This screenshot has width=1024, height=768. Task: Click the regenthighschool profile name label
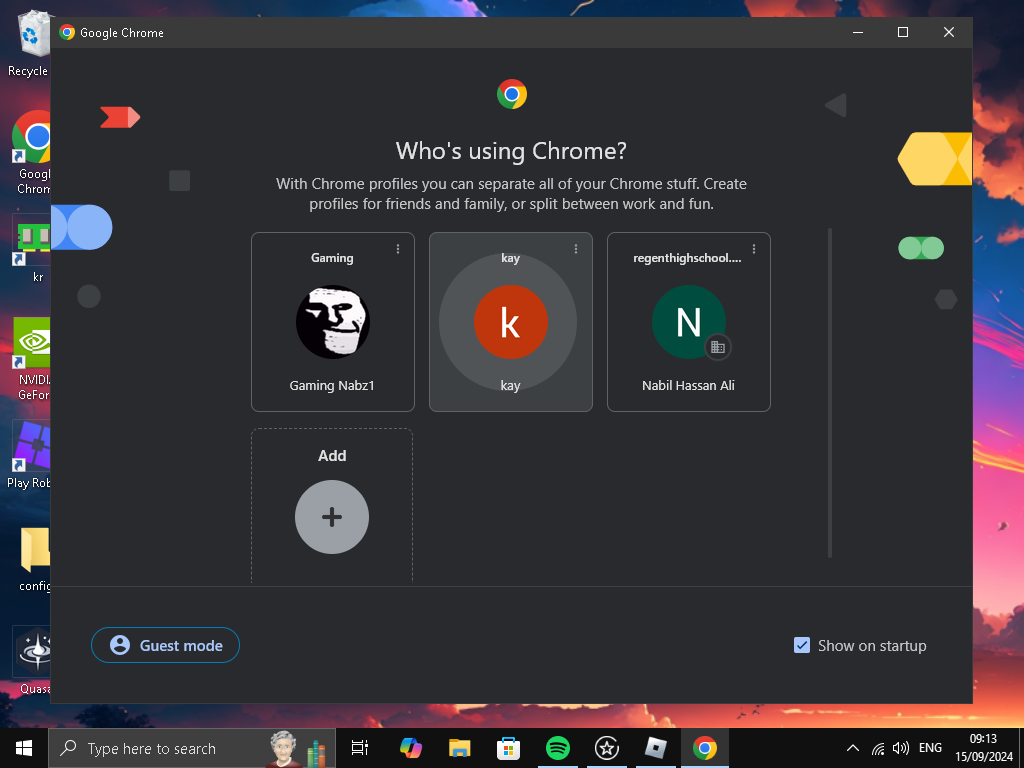(687, 258)
